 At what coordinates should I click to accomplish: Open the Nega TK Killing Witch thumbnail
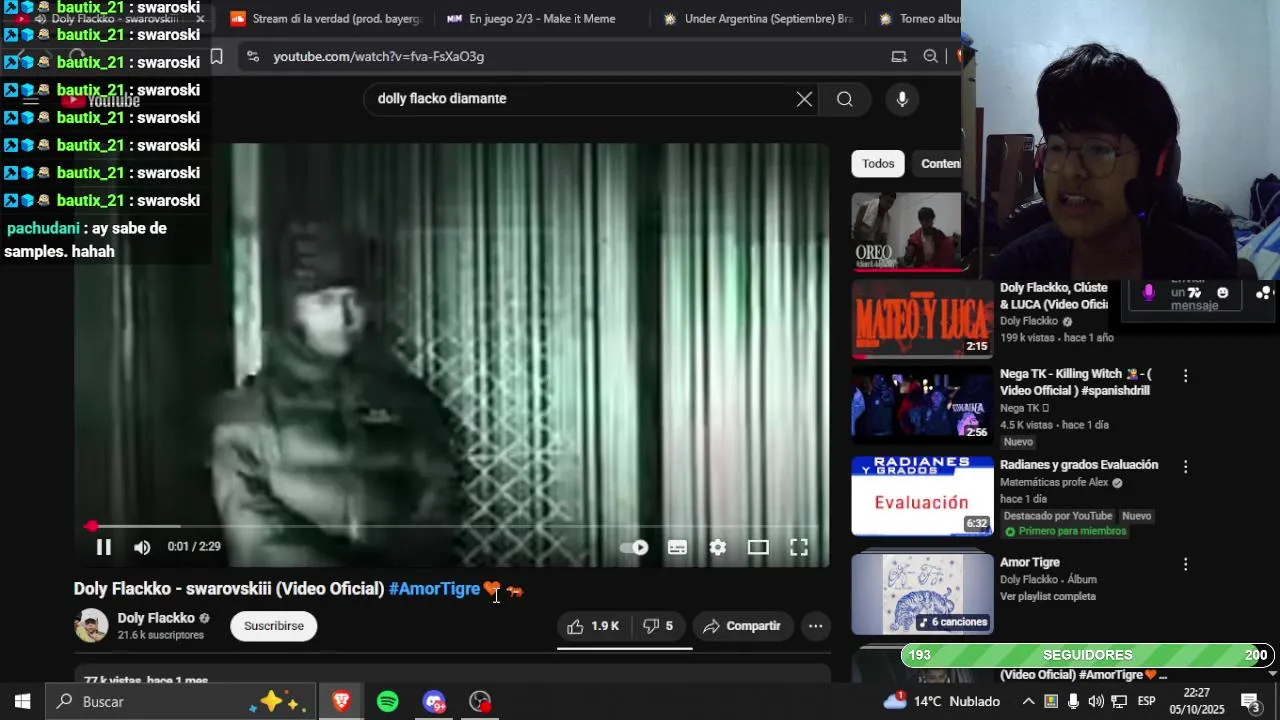click(922, 405)
